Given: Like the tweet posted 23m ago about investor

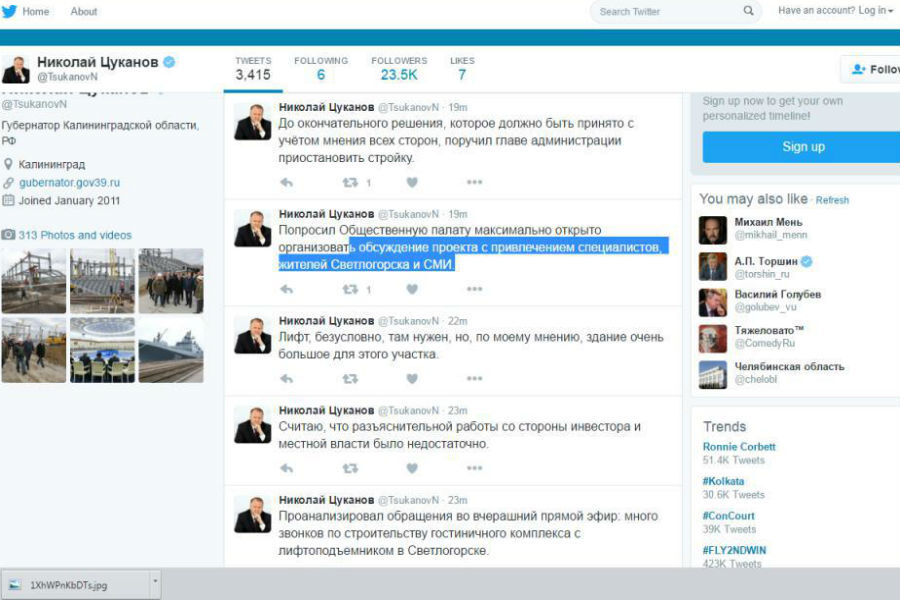Looking at the screenshot, I should pyautogui.click(x=412, y=468).
